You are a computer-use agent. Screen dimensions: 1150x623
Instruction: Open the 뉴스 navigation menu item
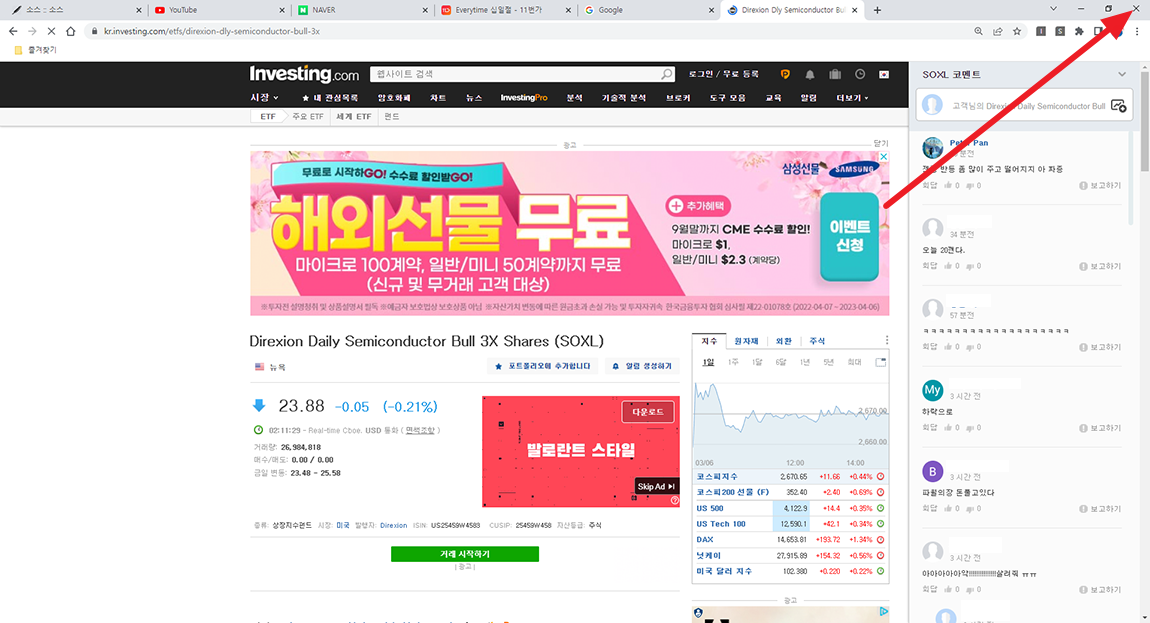pyautogui.click(x=474, y=98)
